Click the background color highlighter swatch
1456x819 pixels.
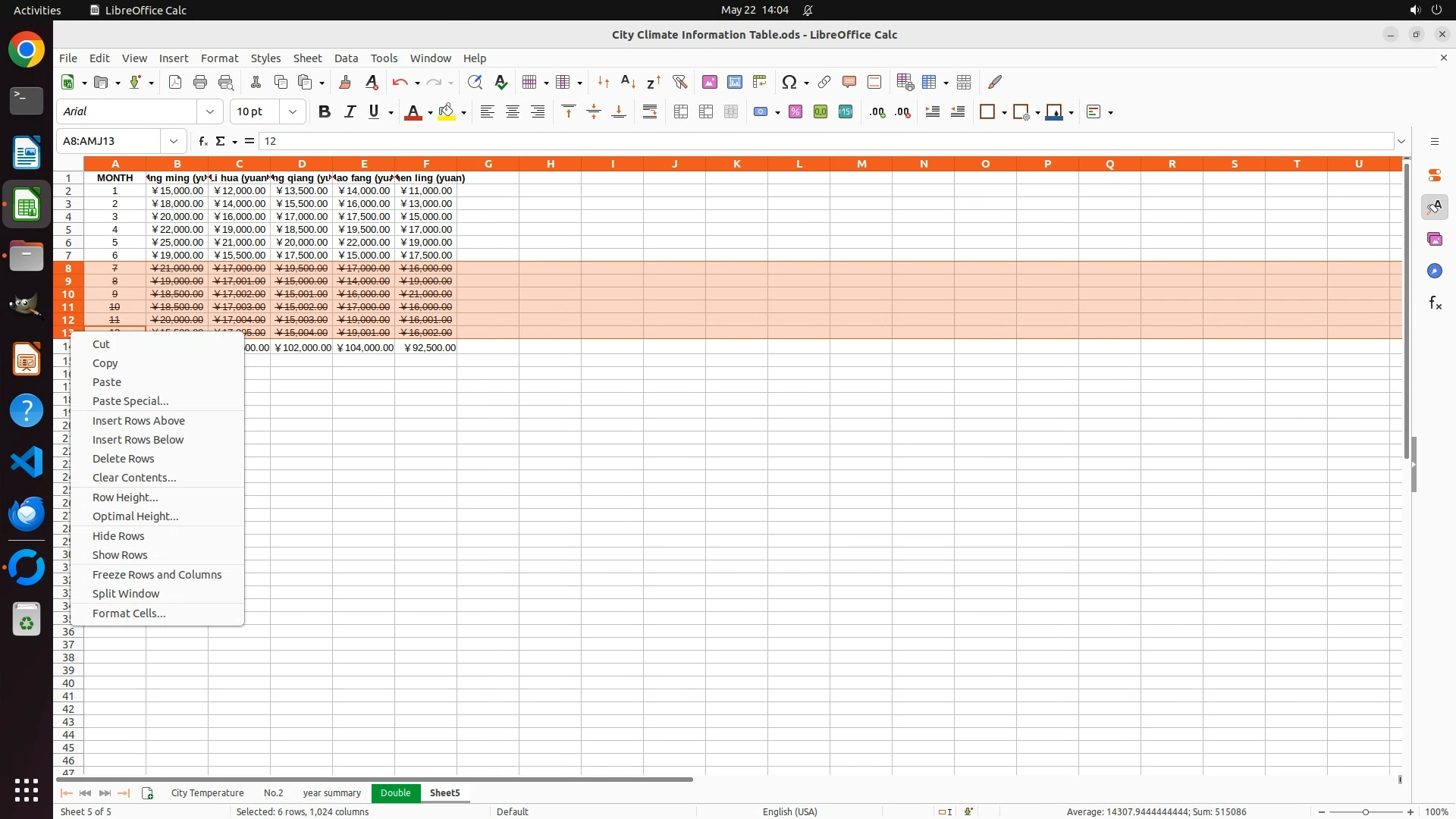(x=447, y=112)
